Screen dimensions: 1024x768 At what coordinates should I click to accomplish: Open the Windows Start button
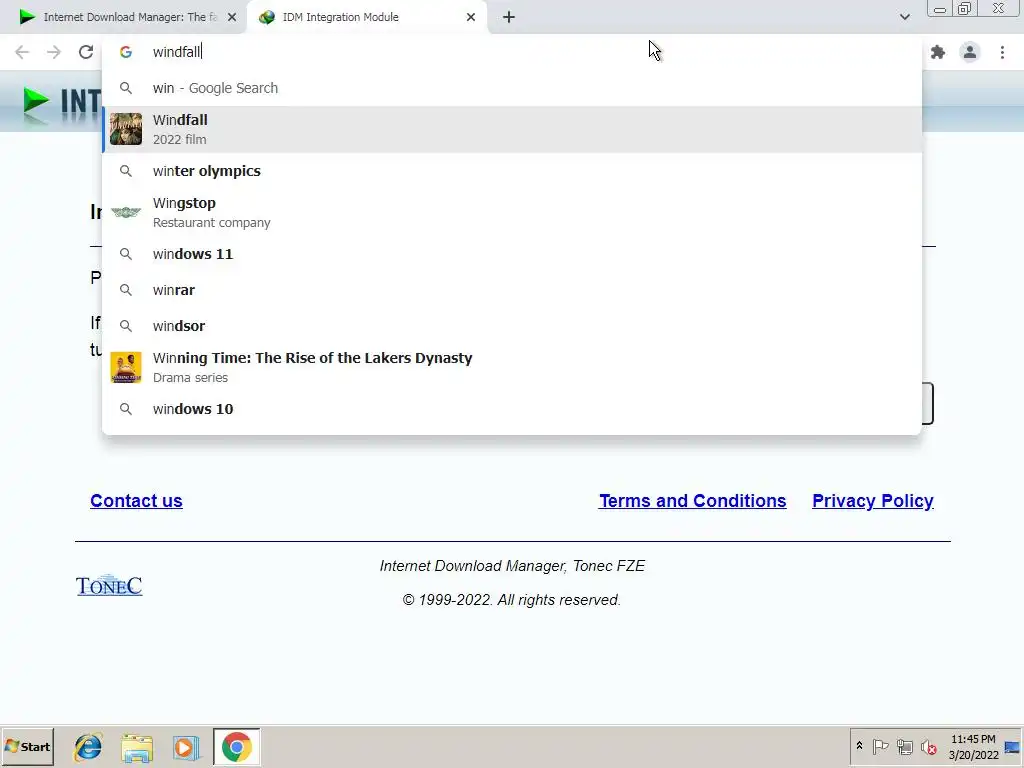(x=27, y=746)
